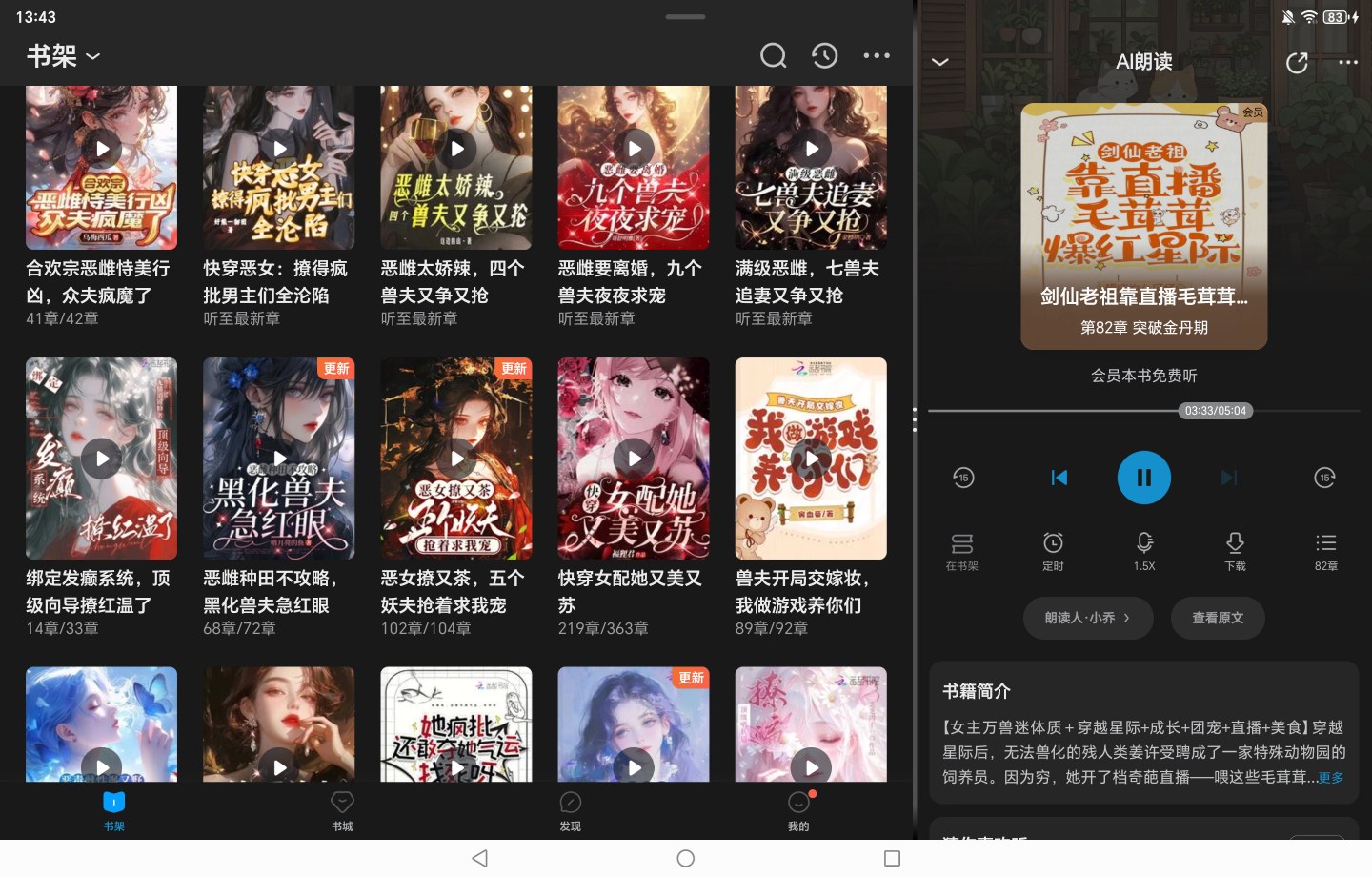
Task: Tap the Wi-Fi status icon
Action: (1309, 17)
